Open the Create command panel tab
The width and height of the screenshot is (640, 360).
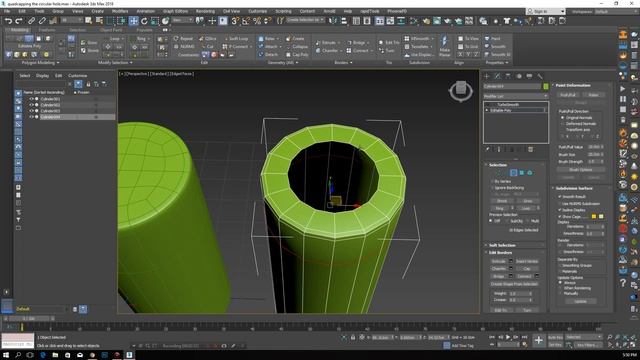487,76
